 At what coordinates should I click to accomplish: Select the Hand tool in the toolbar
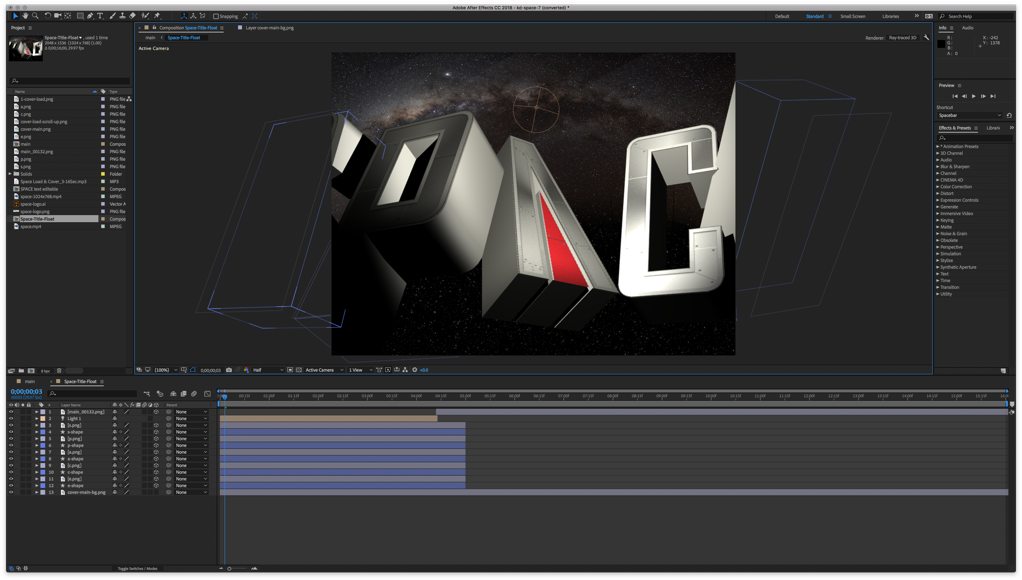[25, 16]
